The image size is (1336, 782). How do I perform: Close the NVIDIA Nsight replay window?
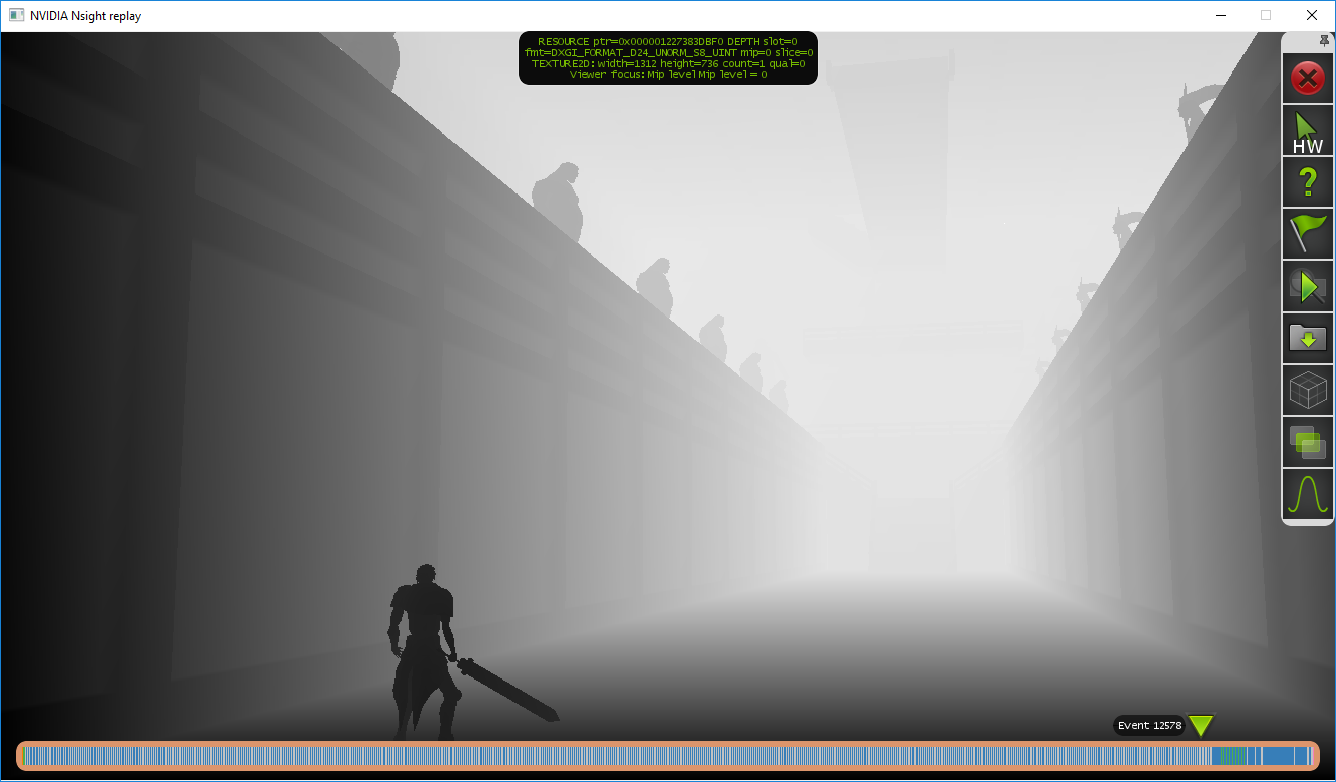pyautogui.click(x=1312, y=15)
